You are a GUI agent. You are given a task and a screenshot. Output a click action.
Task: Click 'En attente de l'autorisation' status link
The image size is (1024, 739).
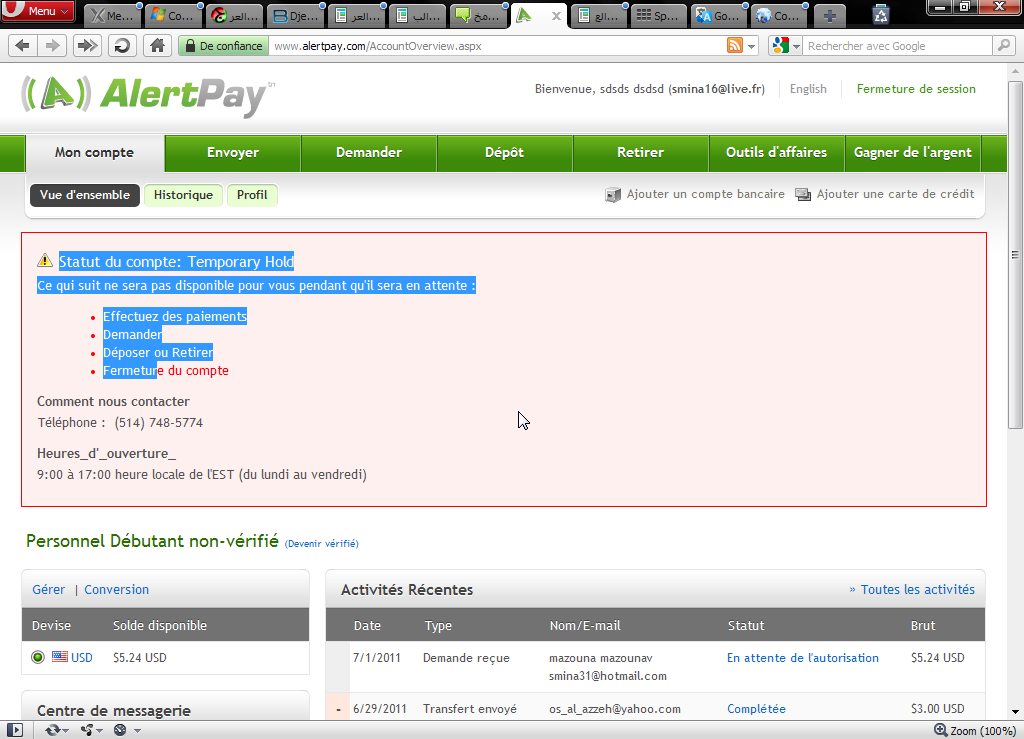click(x=803, y=658)
